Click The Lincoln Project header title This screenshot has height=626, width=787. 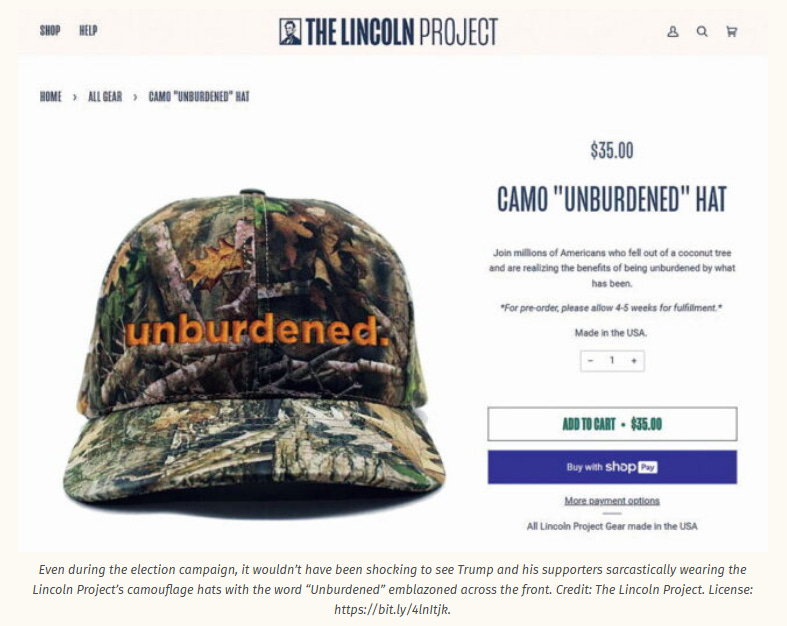(x=402, y=32)
